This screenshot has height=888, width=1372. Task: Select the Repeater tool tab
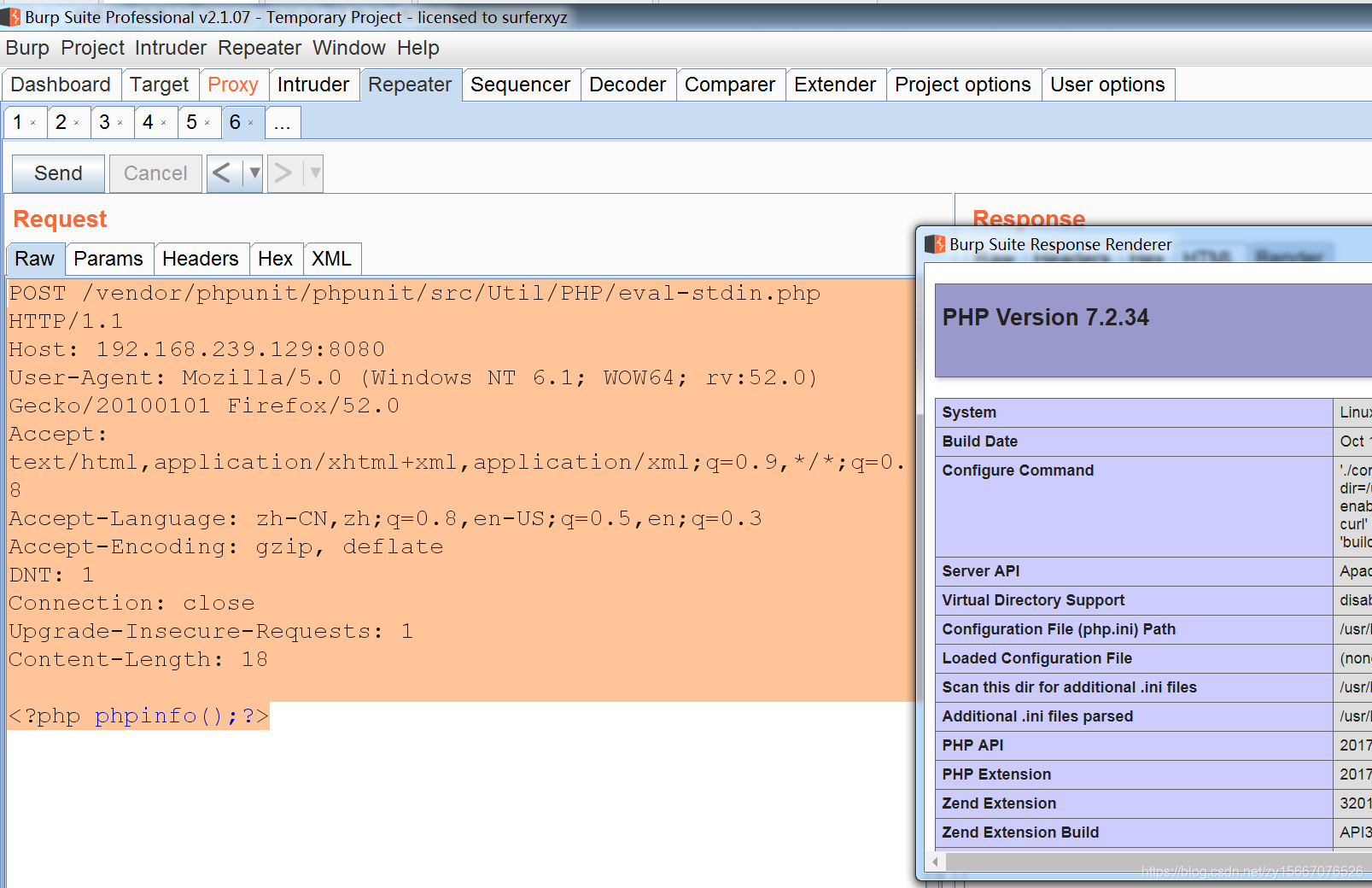click(410, 85)
